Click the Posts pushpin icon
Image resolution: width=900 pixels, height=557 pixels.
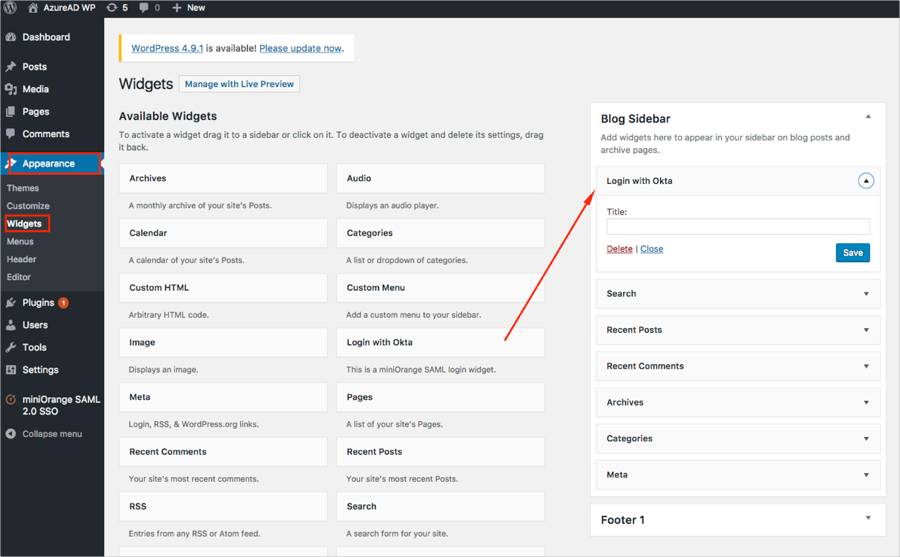(x=11, y=67)
